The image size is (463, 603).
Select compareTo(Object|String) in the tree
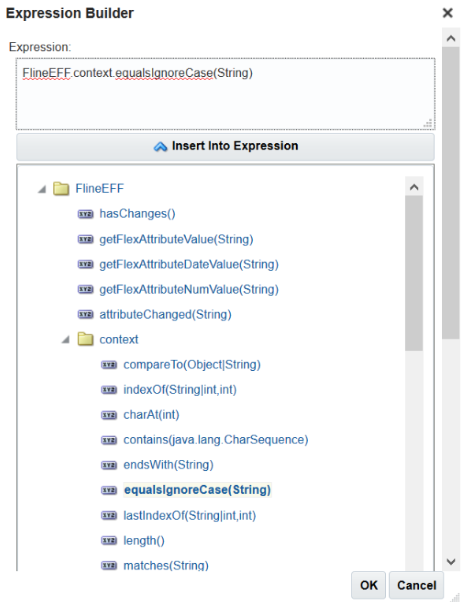point(192,365)
